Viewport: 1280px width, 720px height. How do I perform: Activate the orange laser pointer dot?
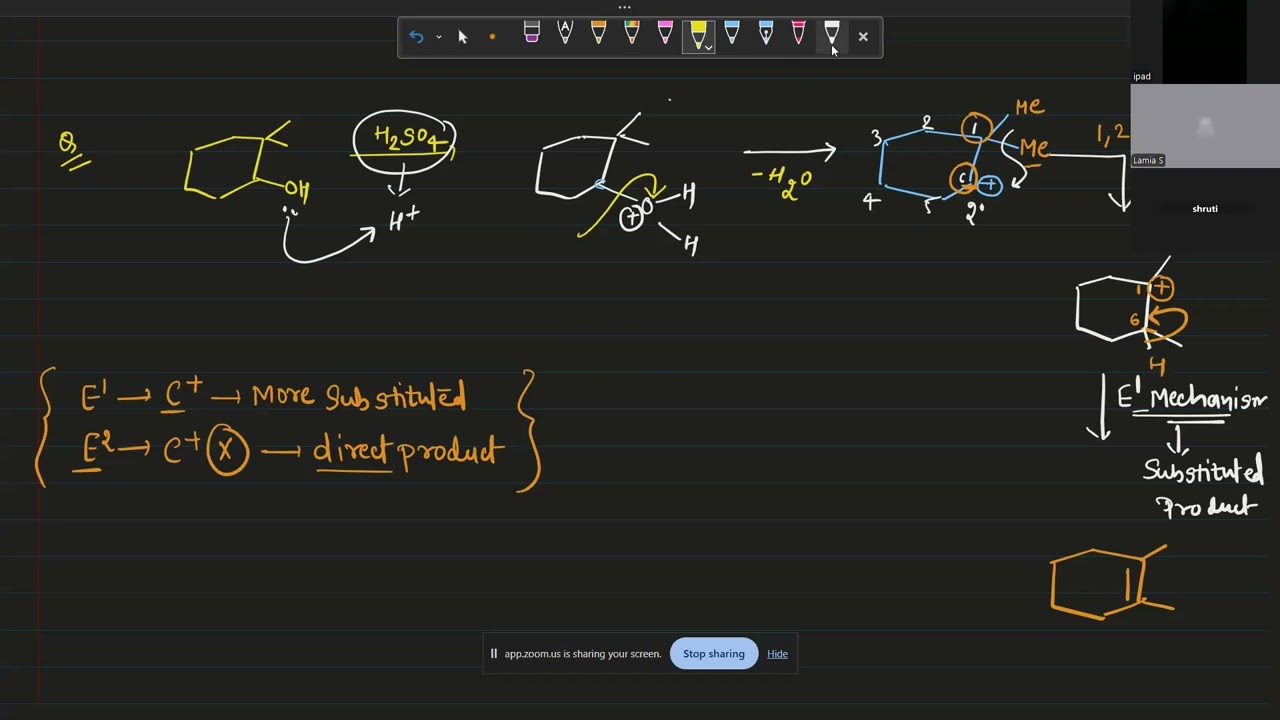(492, 37)
